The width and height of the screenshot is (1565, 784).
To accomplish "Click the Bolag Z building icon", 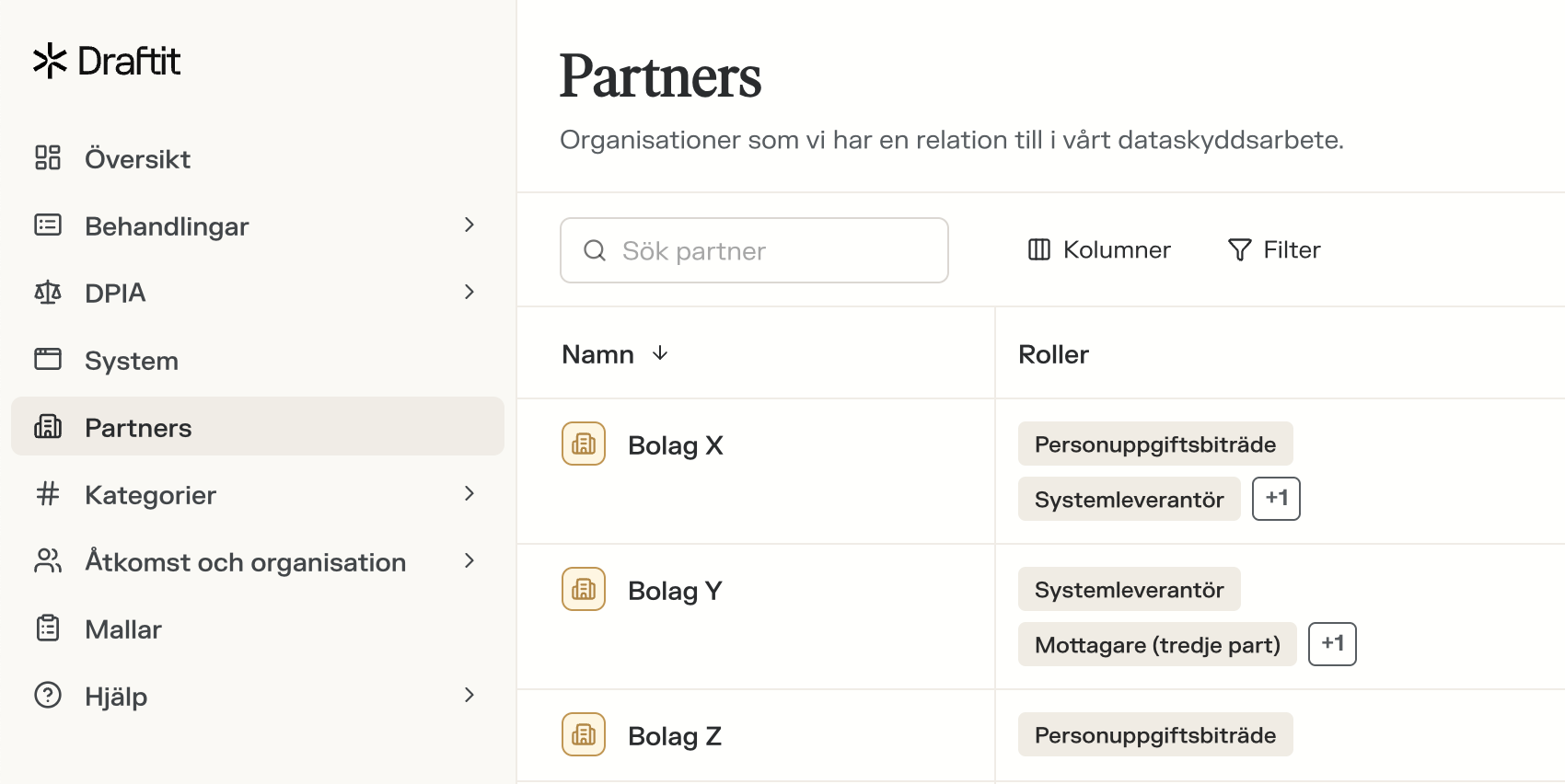I will tap(584, 735).
